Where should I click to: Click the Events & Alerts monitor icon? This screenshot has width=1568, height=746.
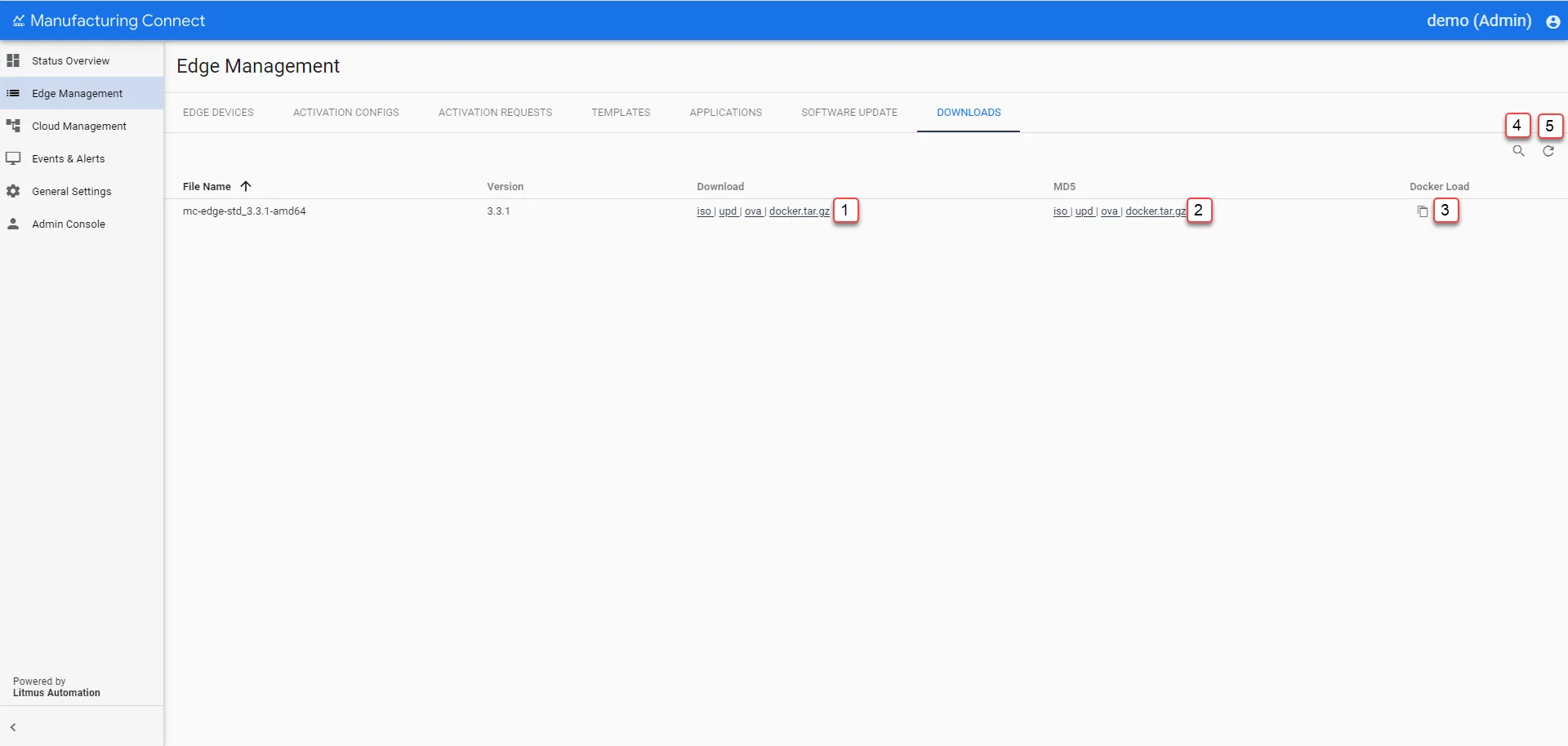click(x=13, y=158)
